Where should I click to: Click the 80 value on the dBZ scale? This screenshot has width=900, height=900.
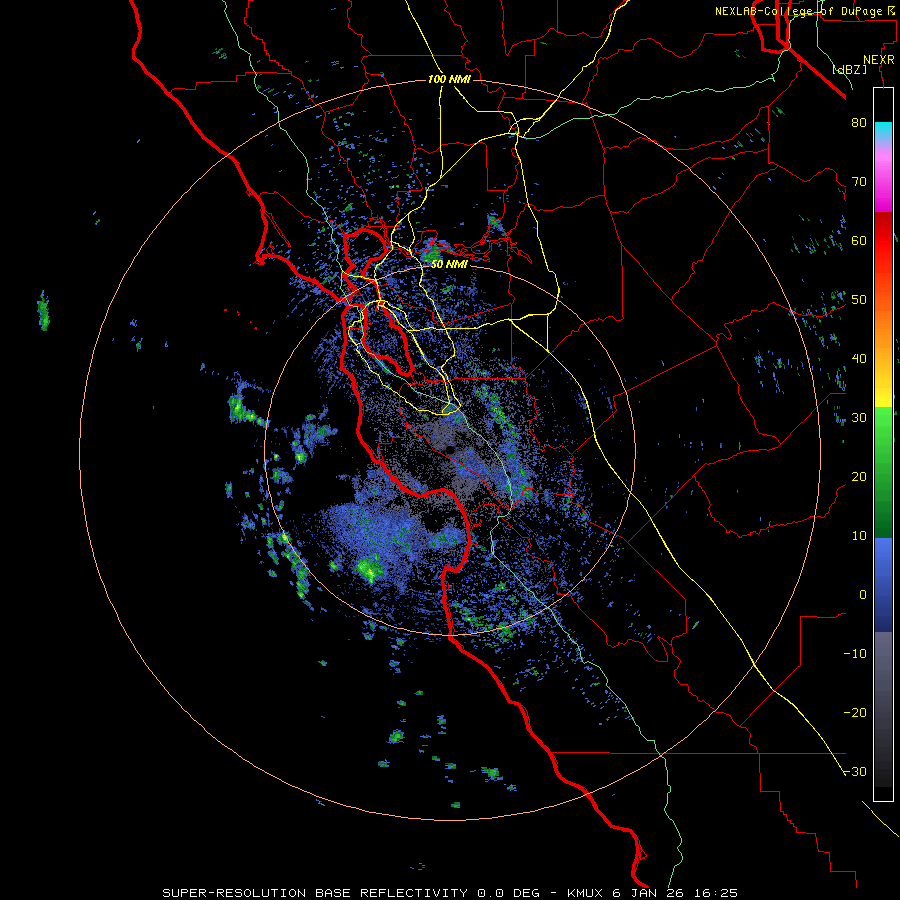point(859,122)
